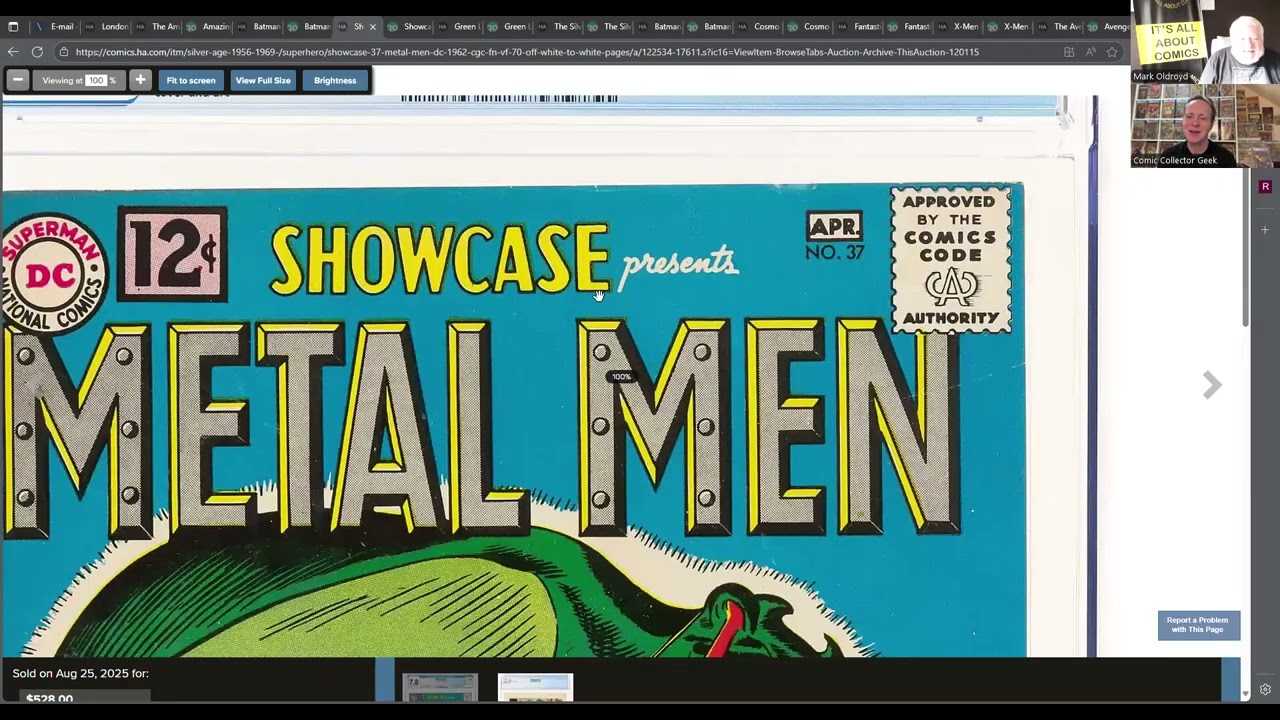Switch to the E-mail tab
1280x720 pixels.
click(x=55, y=27)
